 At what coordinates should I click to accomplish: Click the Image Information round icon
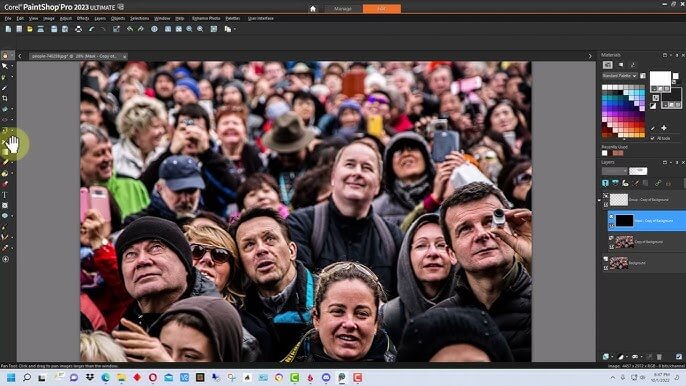coord(154,29)
